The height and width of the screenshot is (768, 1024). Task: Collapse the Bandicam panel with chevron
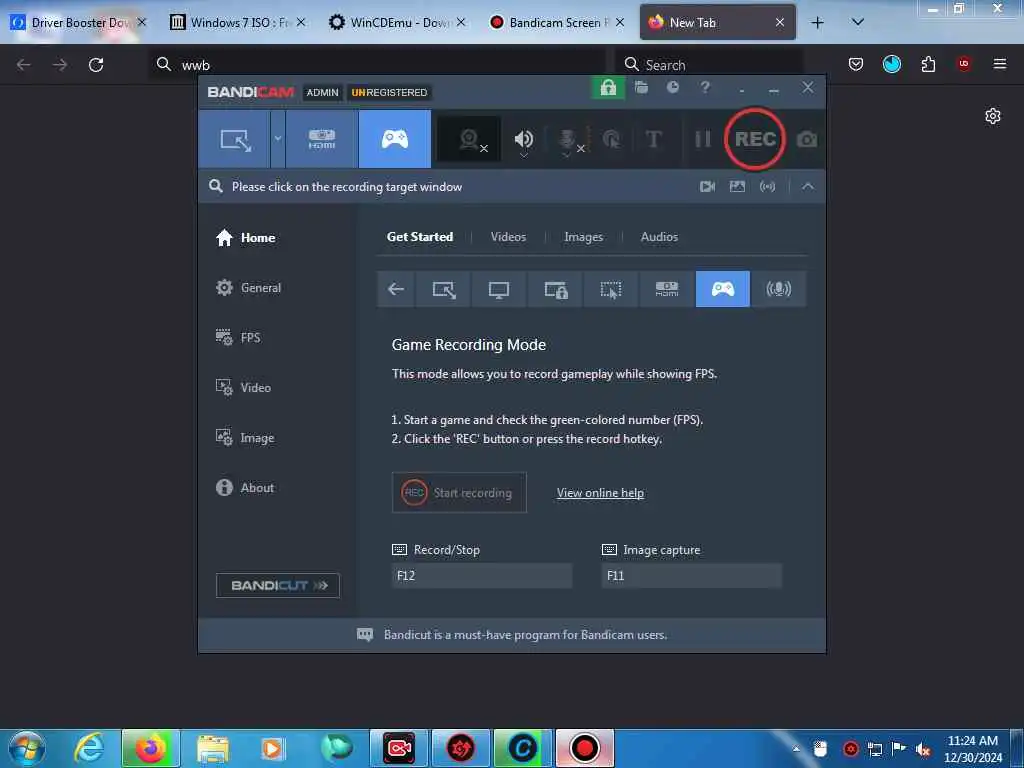(808, 186)
